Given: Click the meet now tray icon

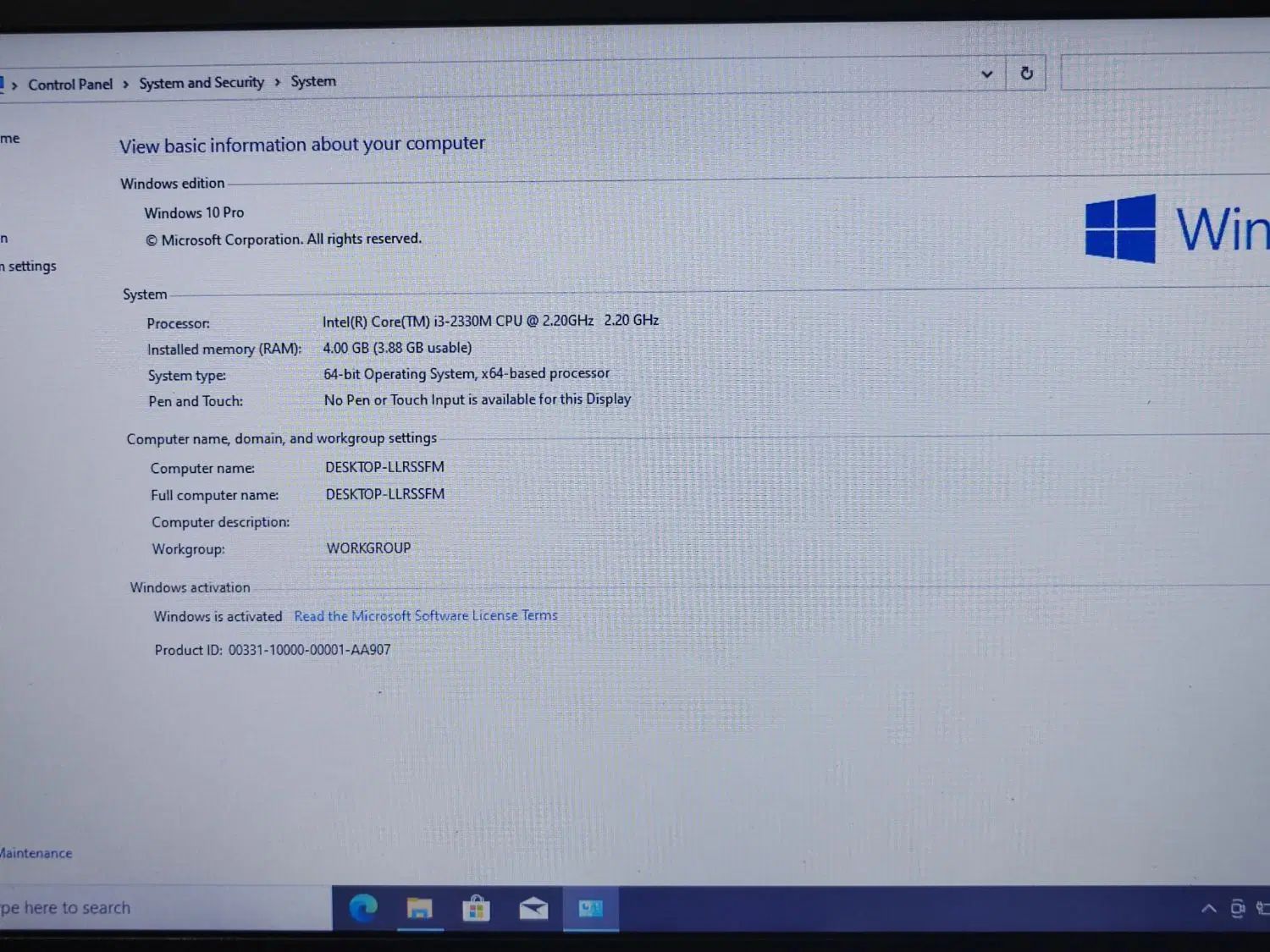Looking at the screenshot, I should click(x=1237, y=909).
